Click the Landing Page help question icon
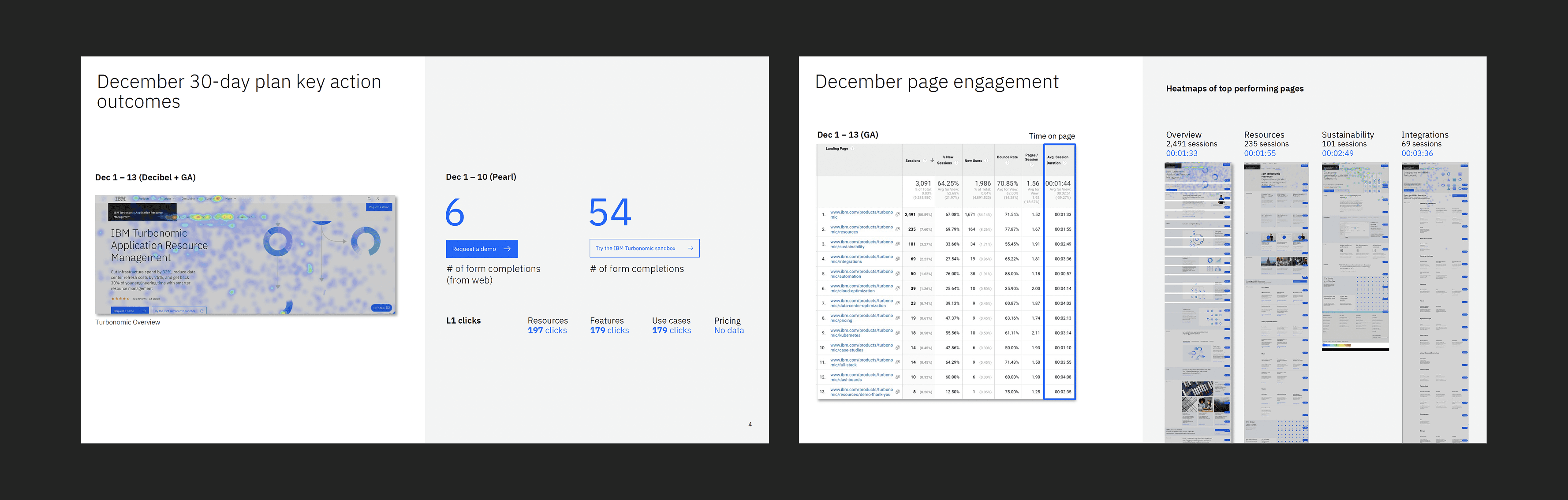 (x=852, y=149)
